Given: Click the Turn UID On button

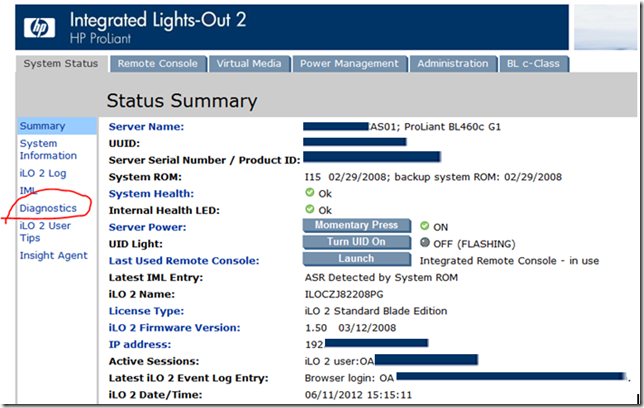Looking at the screenshot, I should (x=356, y=242).
